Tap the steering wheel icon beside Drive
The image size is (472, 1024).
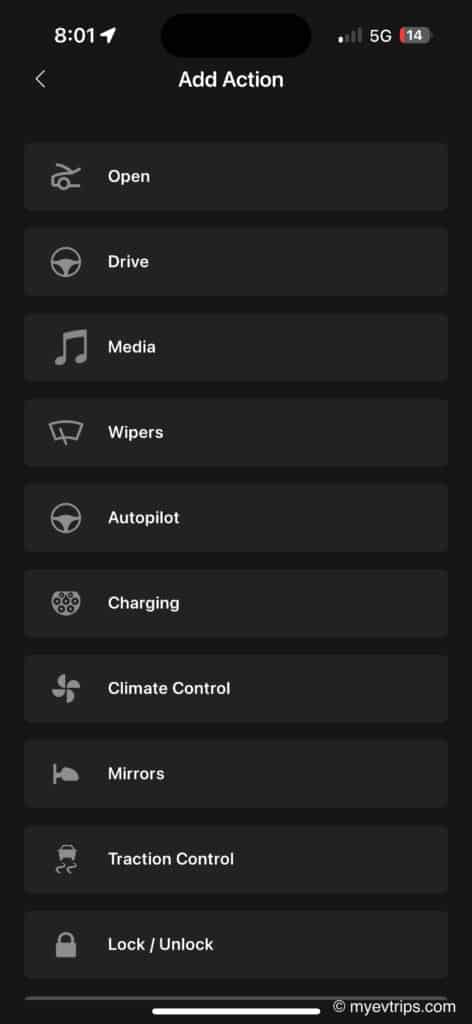(66, 262)
